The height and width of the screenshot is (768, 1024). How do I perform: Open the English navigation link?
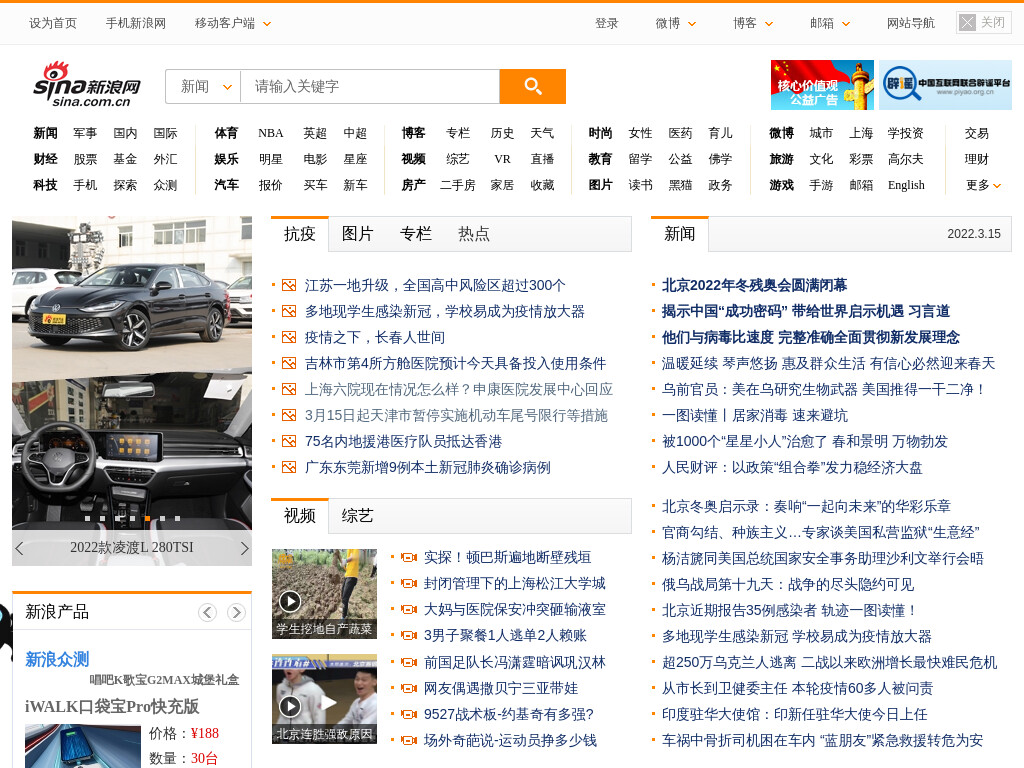pyautogui.click(x=906, y=185)
